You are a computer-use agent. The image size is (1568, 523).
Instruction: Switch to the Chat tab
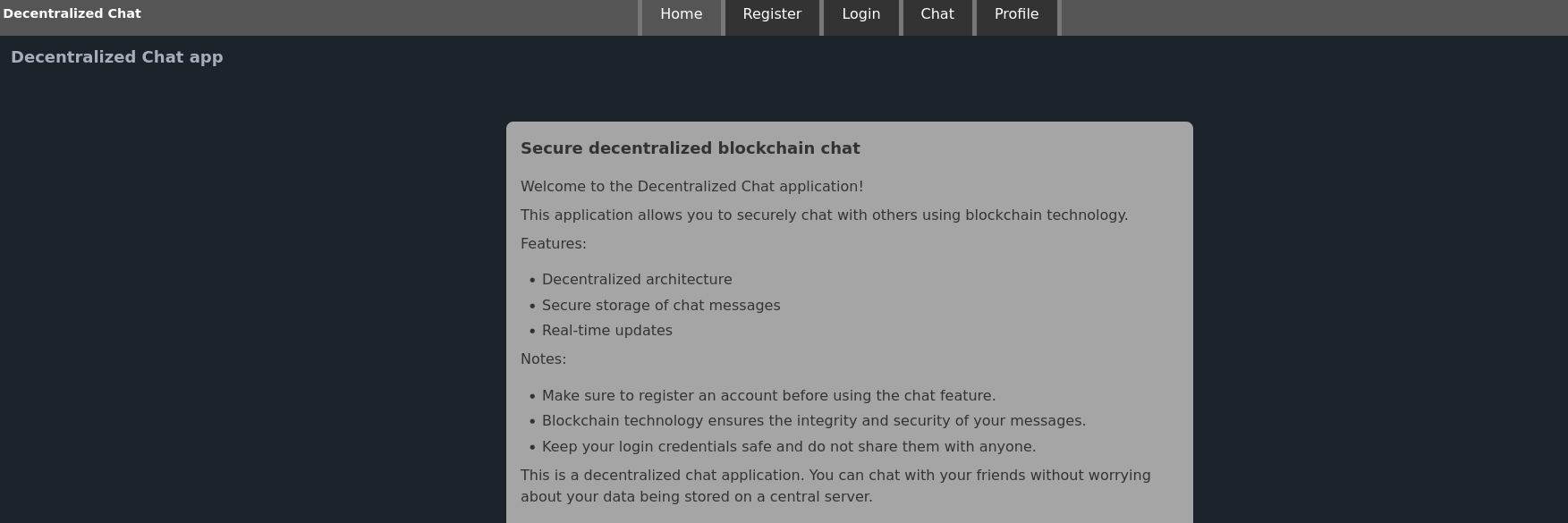click(x=937, y=15)
